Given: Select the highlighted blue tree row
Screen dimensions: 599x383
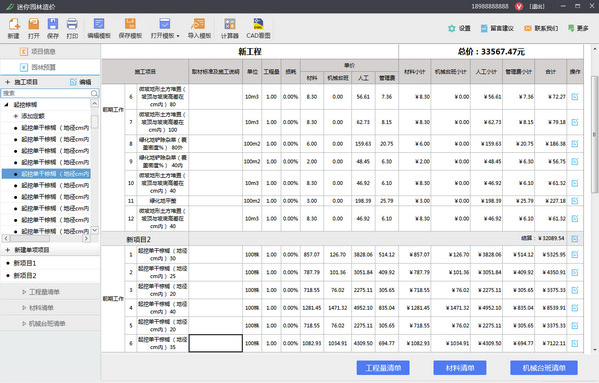Looking at the screenshot, I should point(46,174).
